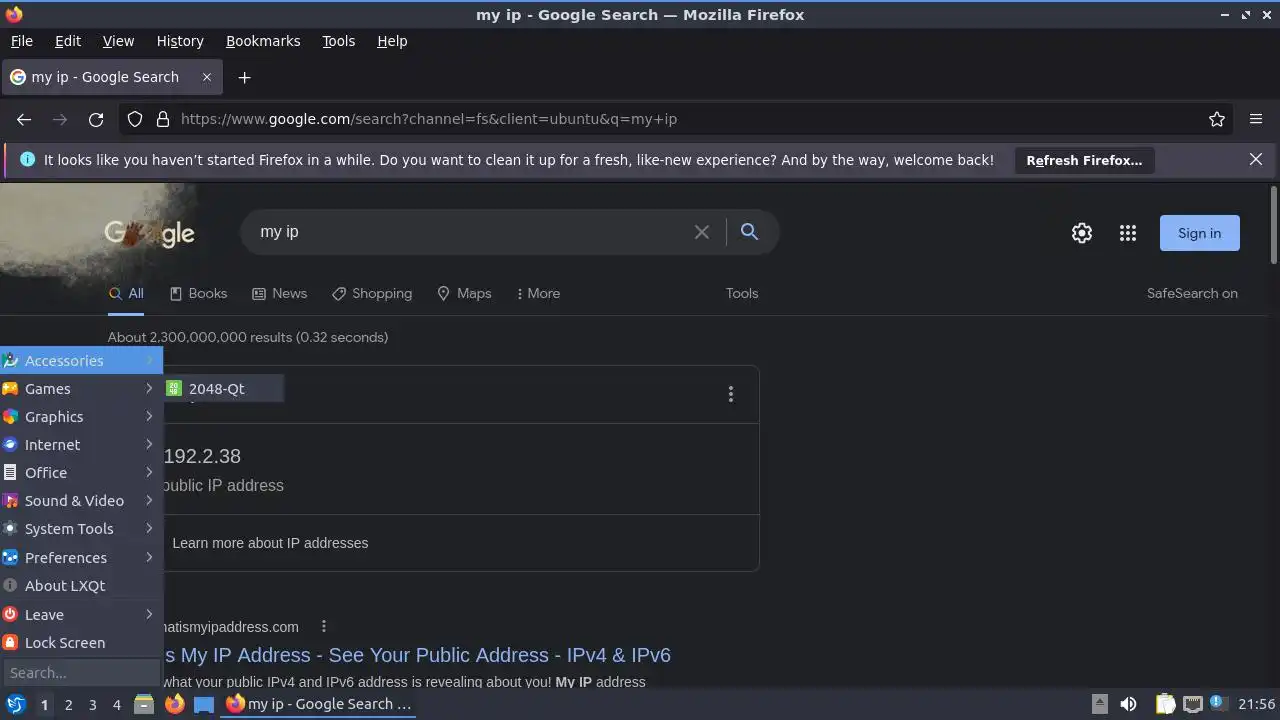Click the show desktop icon in taskbar
Screen dimensions: 1280x720
coord(204,704)
